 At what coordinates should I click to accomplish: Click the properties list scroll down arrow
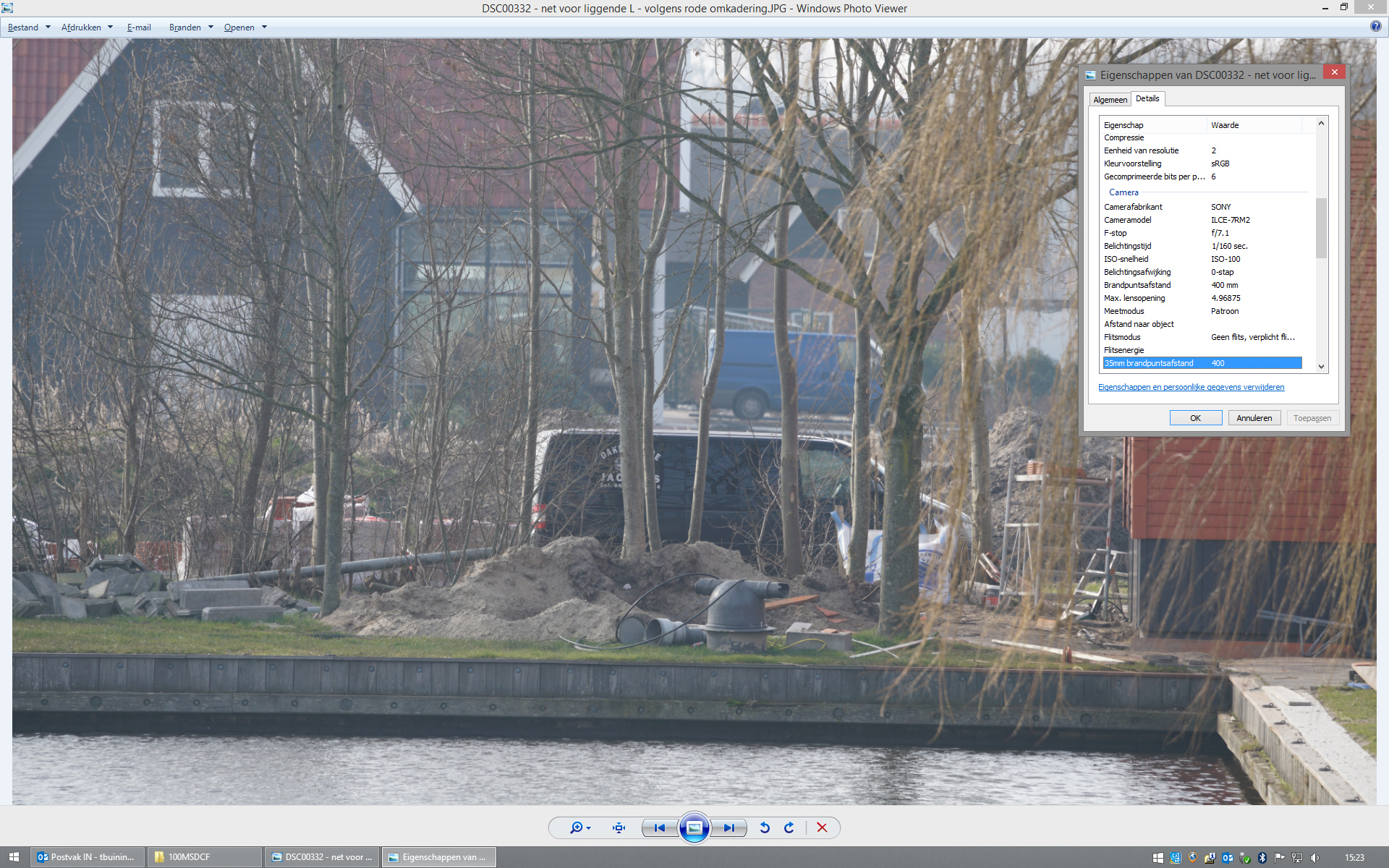click(x=1321, y=367)
